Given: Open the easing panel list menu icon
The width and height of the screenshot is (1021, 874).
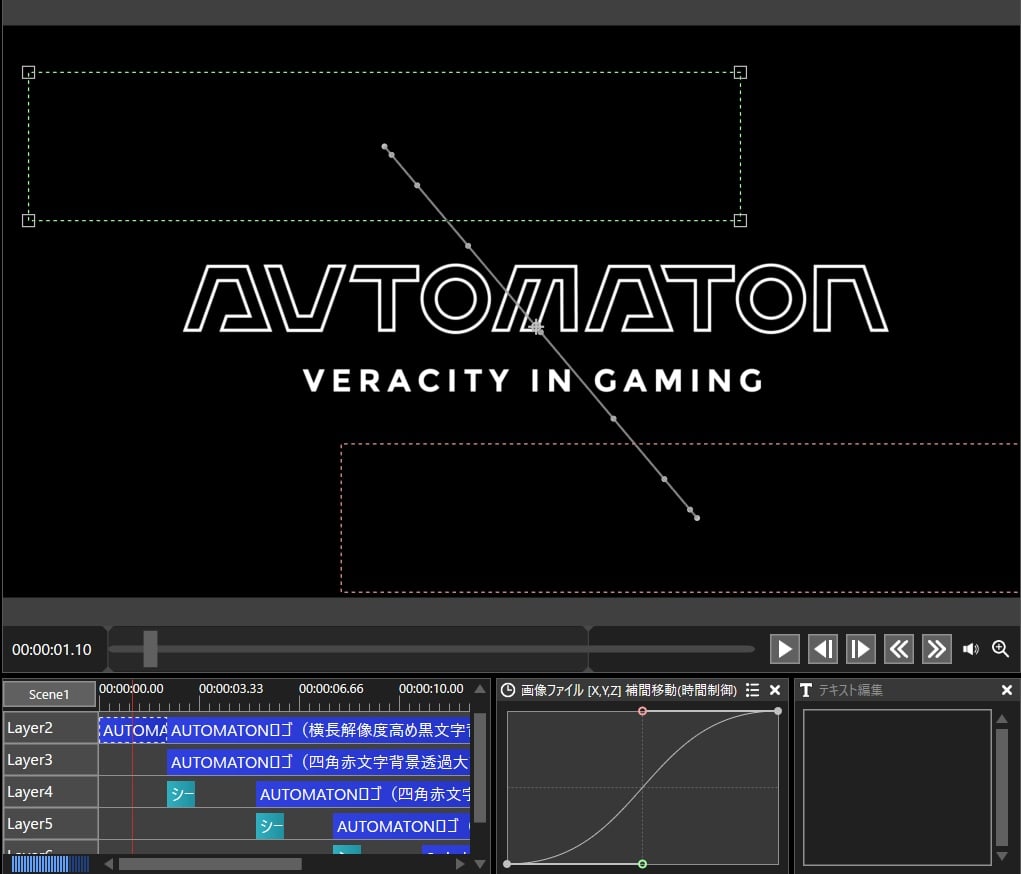Looking at the screenshot, I should (753, 690).
